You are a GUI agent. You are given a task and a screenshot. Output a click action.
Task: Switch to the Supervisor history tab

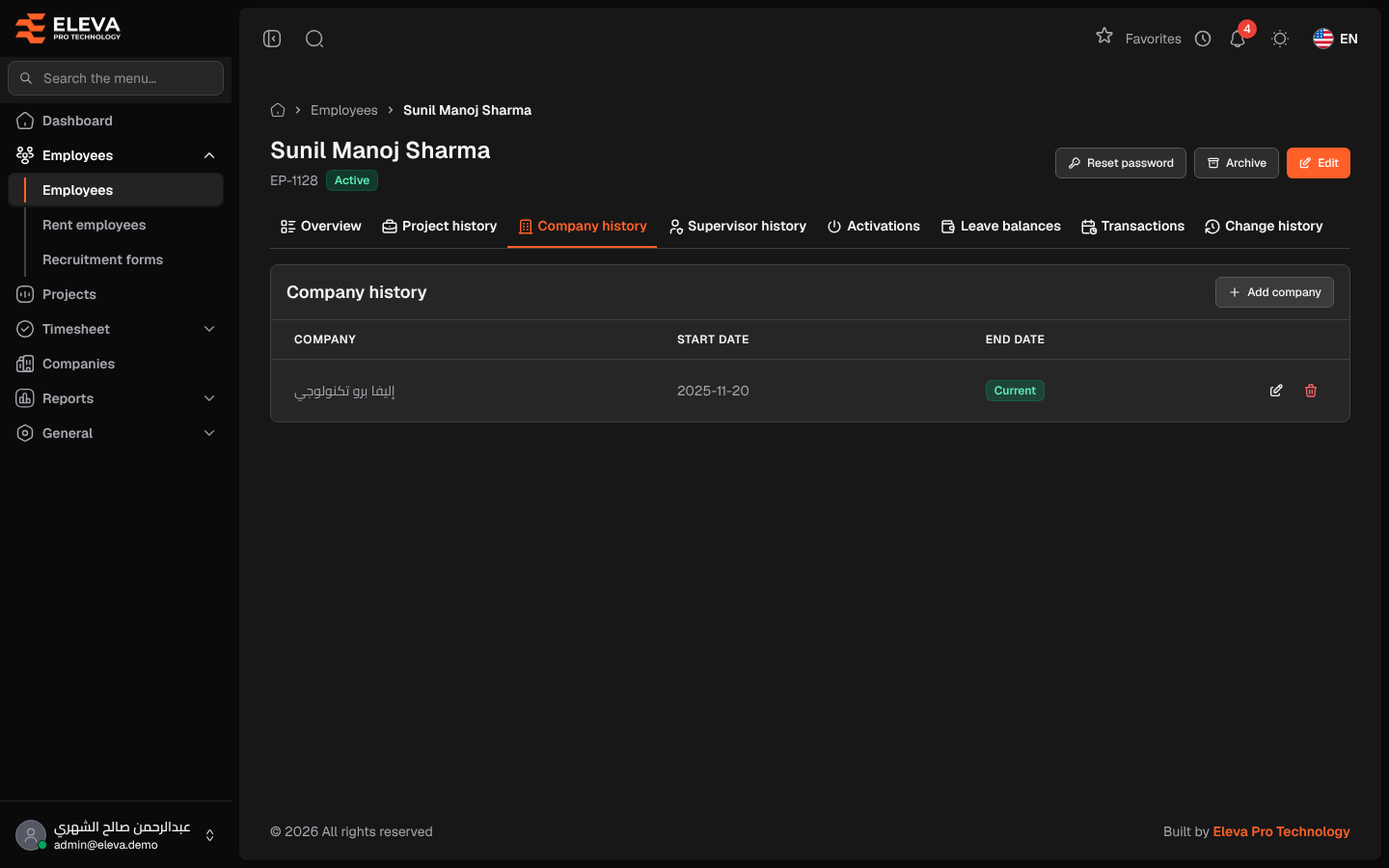pyautogui.click(x=738, y=227)
